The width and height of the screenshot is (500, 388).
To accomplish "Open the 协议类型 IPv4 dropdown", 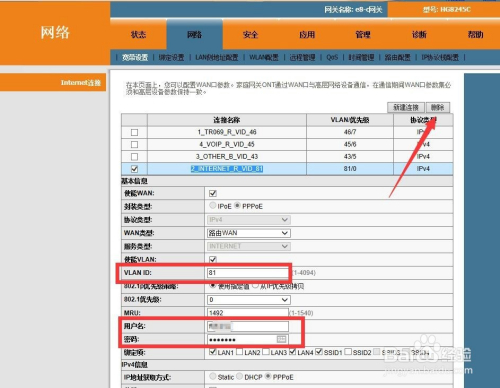I will pyautogui.click(x=249, y=220).
